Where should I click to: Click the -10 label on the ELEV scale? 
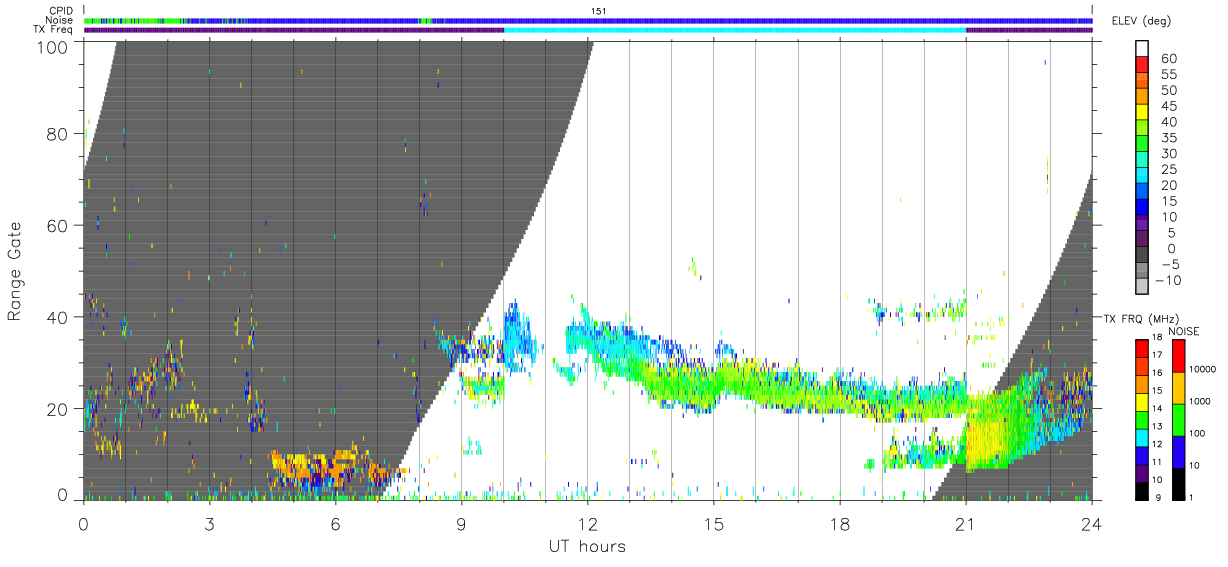(1166, 281)
